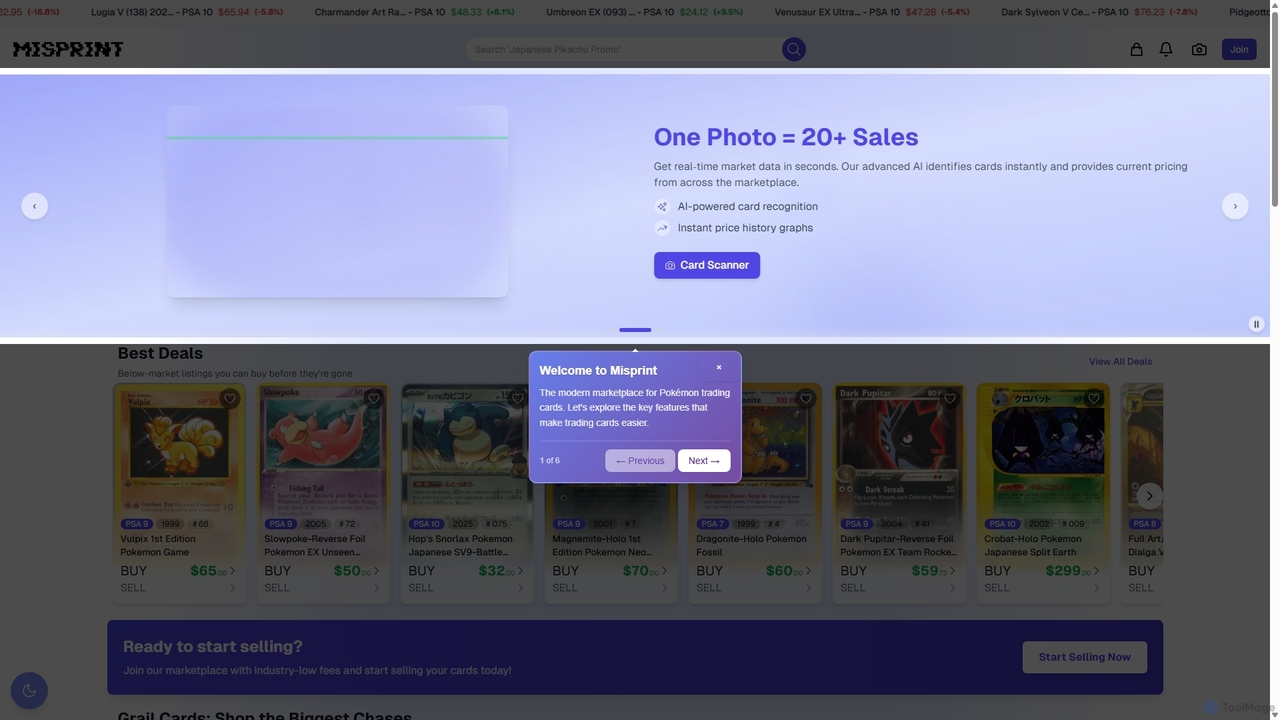Image resolution: width=1280 pixels, height=720 pixels.
Task: Click Previous in the welcome tour
Action: 640,461
